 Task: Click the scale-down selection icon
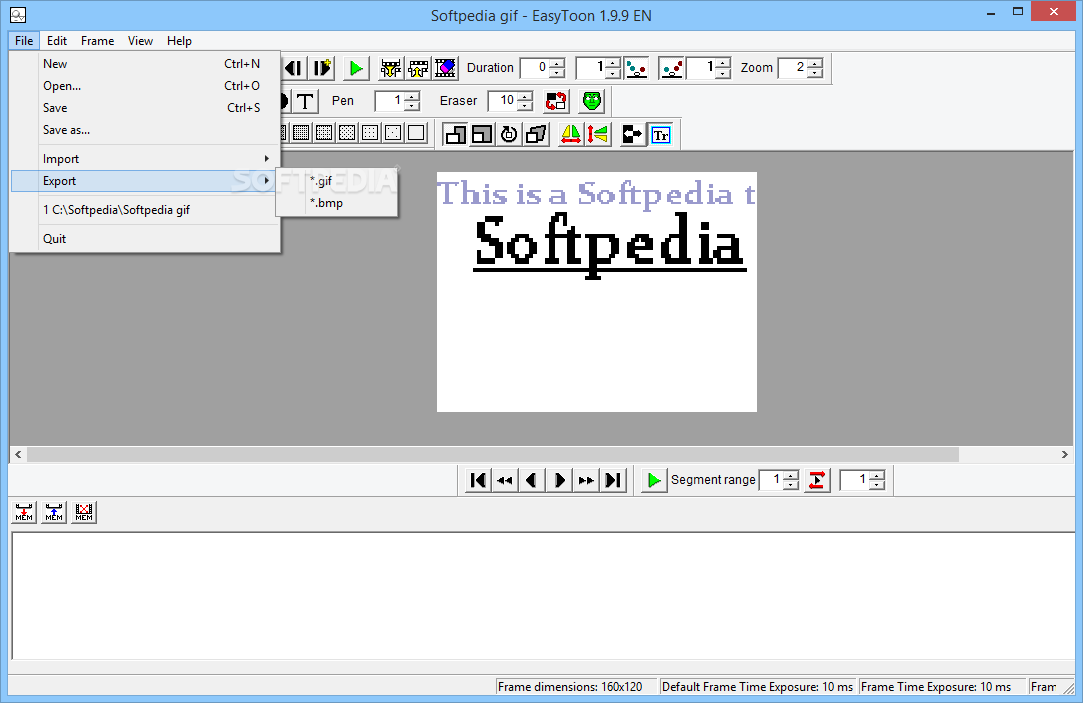coord(482,134)
